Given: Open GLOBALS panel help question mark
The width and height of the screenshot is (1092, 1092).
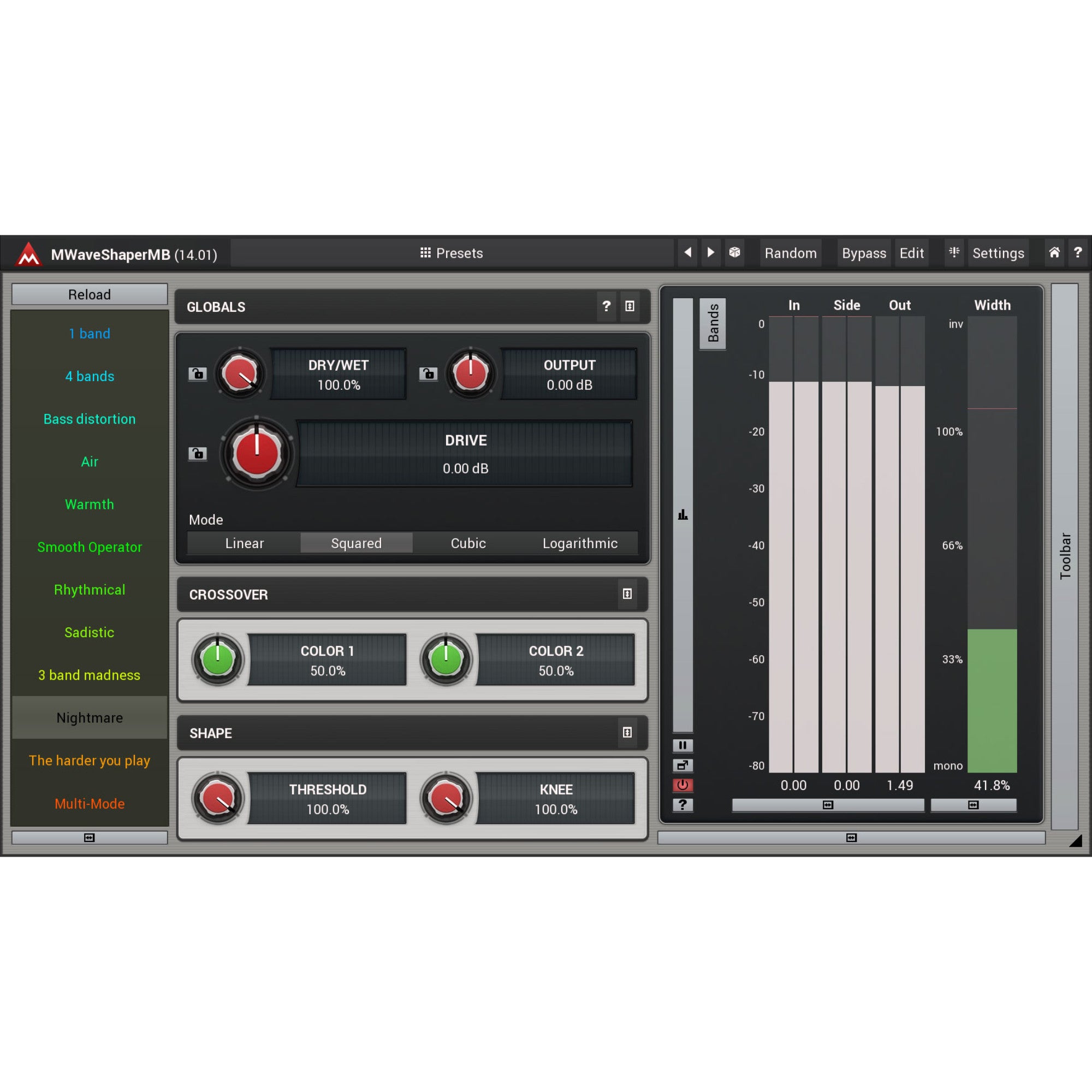Looking at the screenshot, I should tap(607, 306).
